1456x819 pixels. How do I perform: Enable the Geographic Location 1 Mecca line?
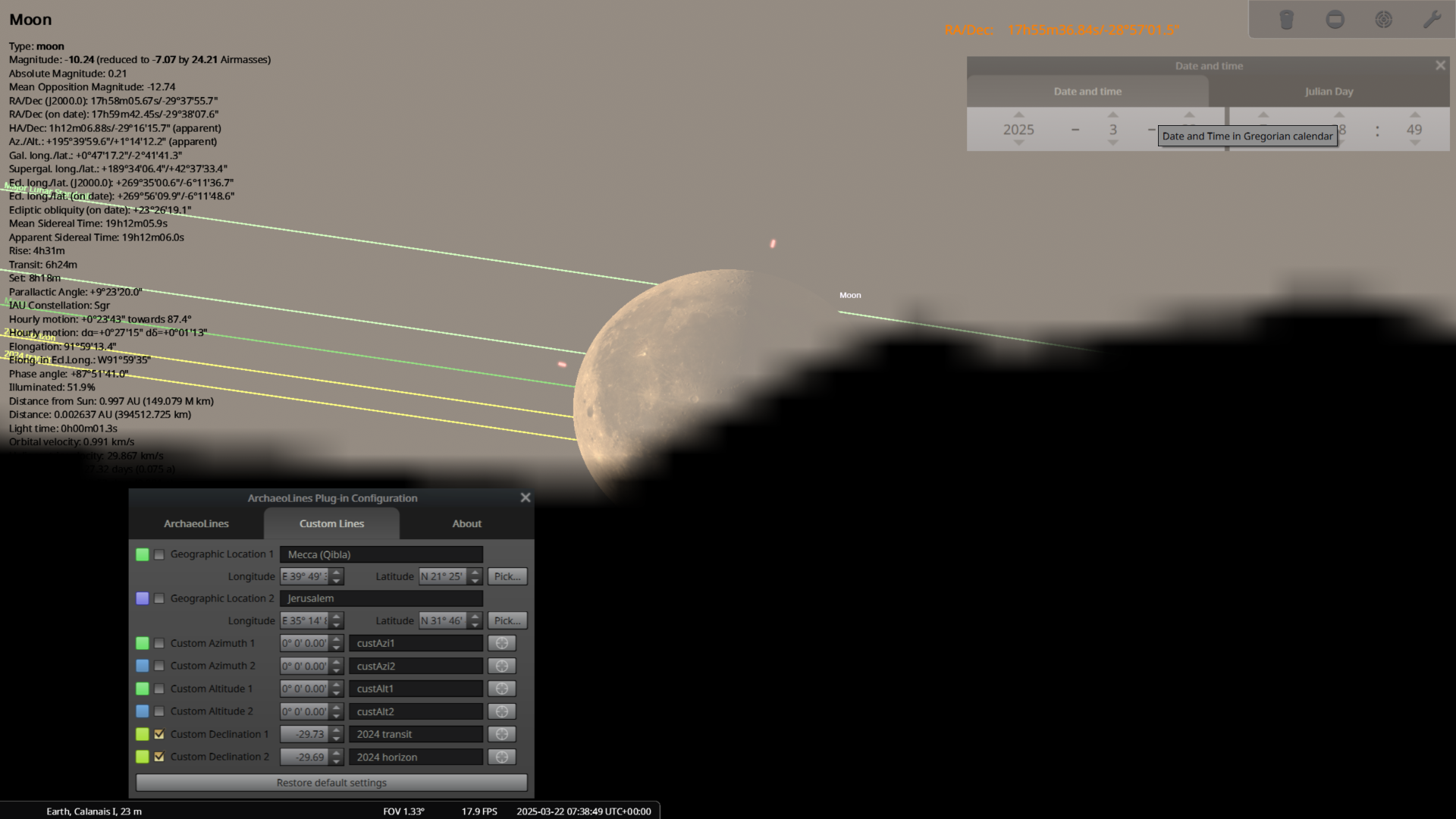(159, 554)
